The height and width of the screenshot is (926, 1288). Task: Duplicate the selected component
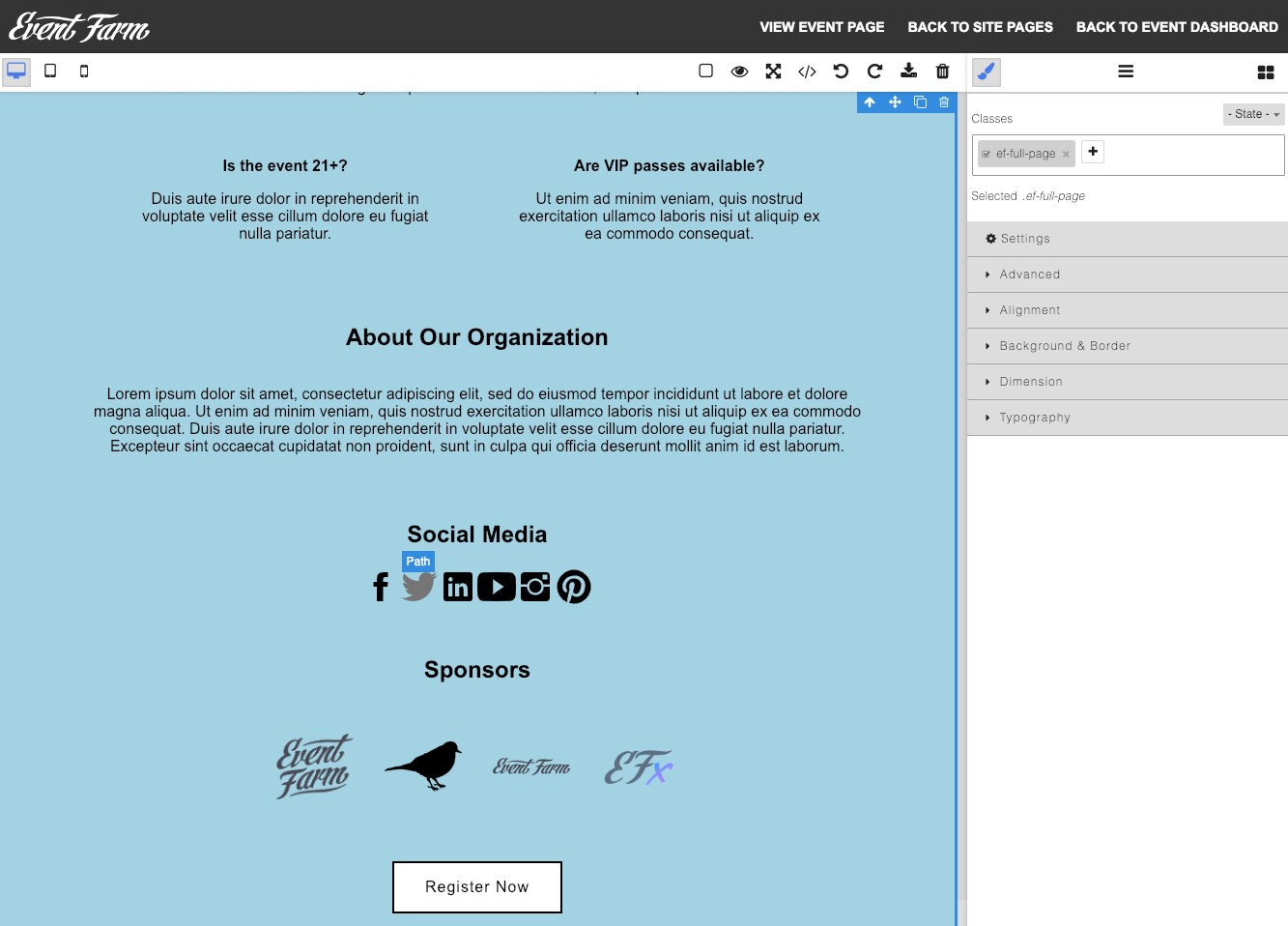pyautogui.click(x=921, y=102)
